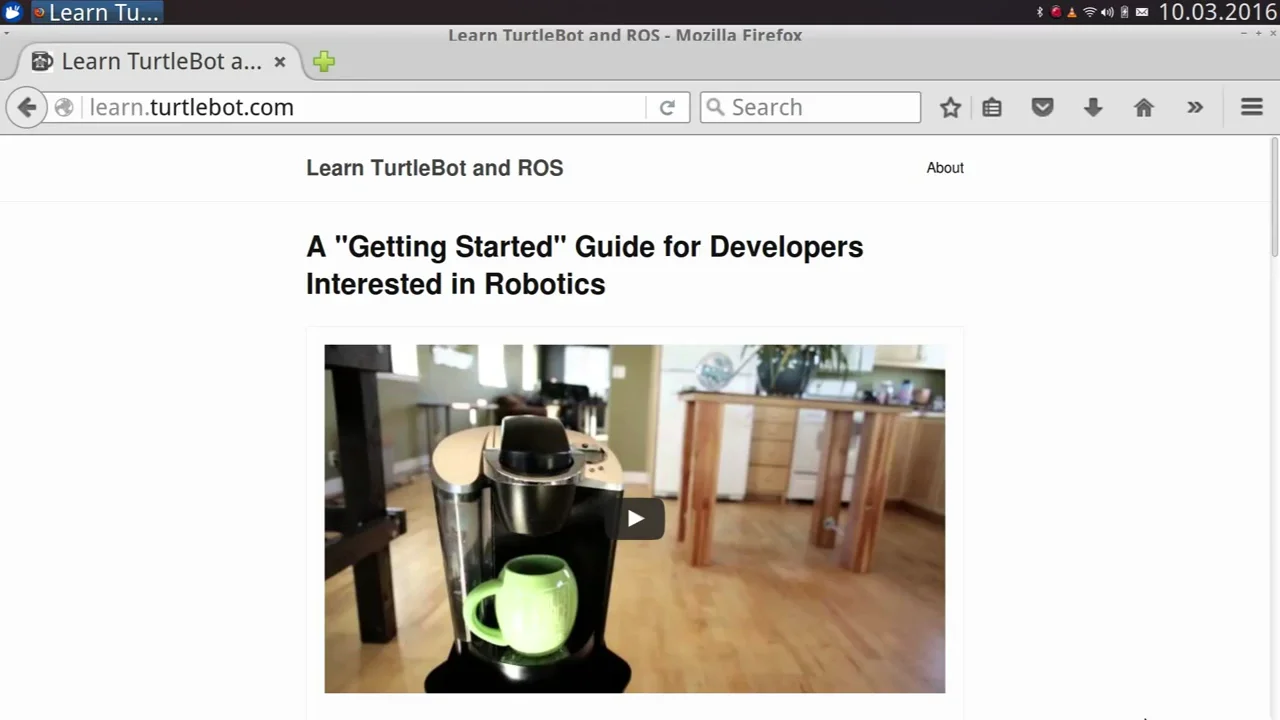The width and height of the screenshot is (1280, 720).
Task: Play the coffee machine video
Action: (x=635, y=518)
